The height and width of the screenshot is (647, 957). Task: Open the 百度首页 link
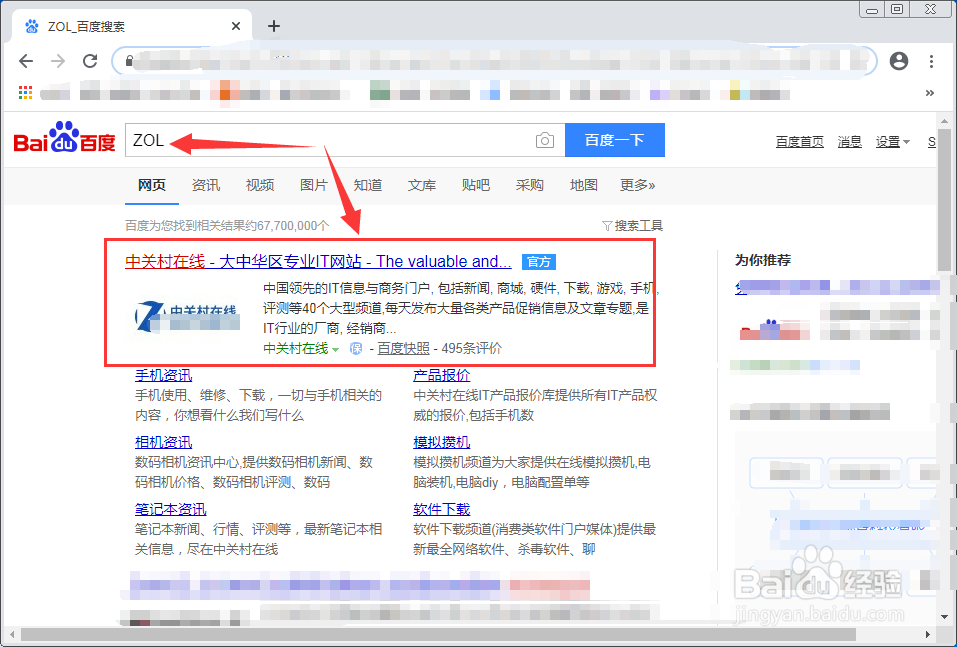point(800,142)
